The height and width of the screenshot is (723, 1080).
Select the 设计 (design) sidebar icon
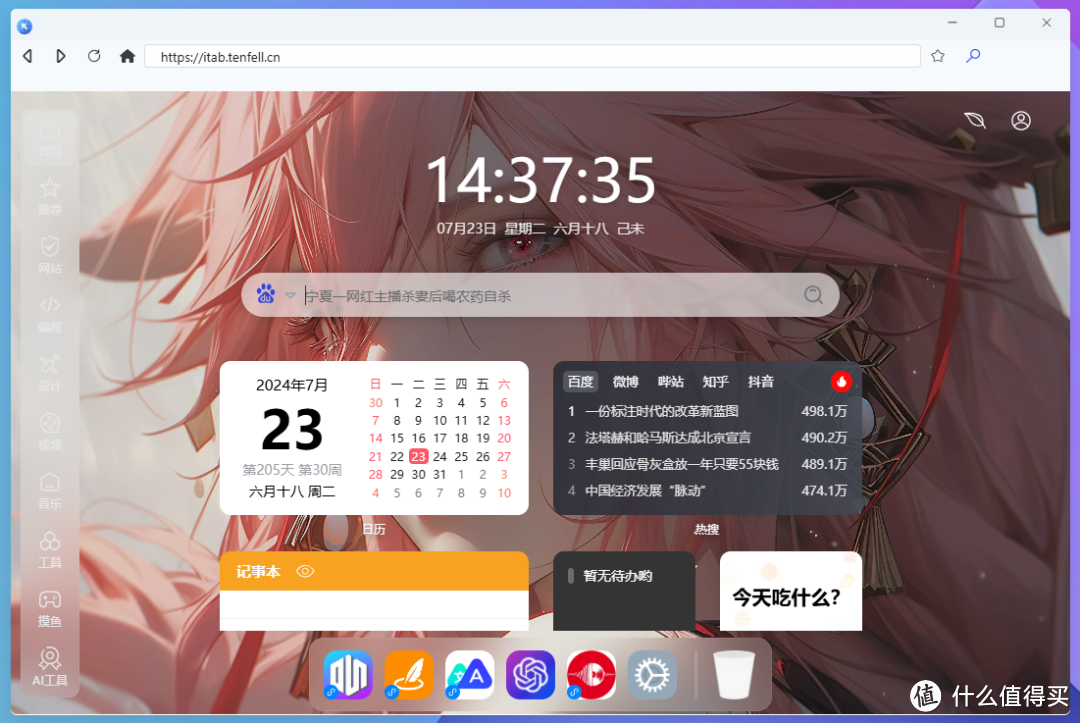point(50,371)
